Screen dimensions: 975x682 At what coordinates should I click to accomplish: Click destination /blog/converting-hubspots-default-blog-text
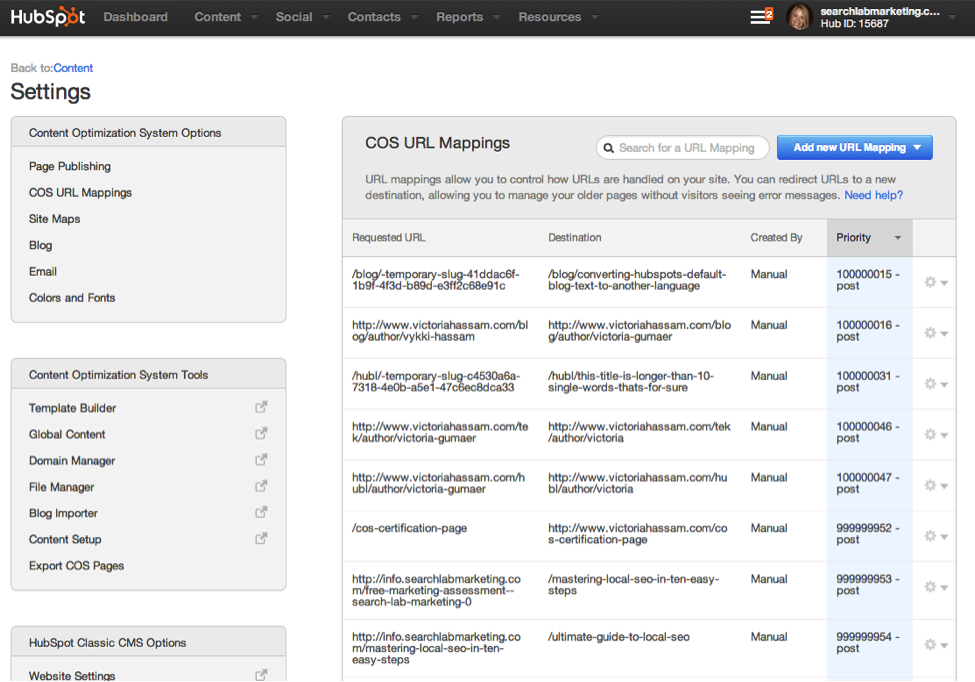(637, 280)
